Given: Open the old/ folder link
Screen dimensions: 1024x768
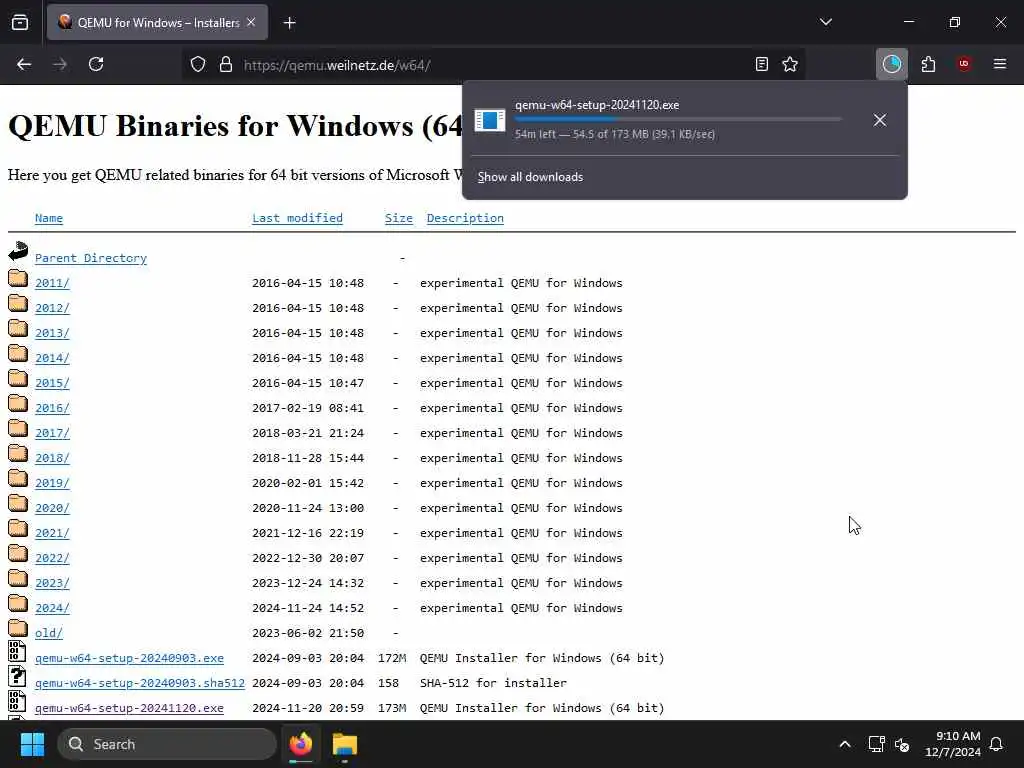Looking at the screenshot, I should point(49,633).
